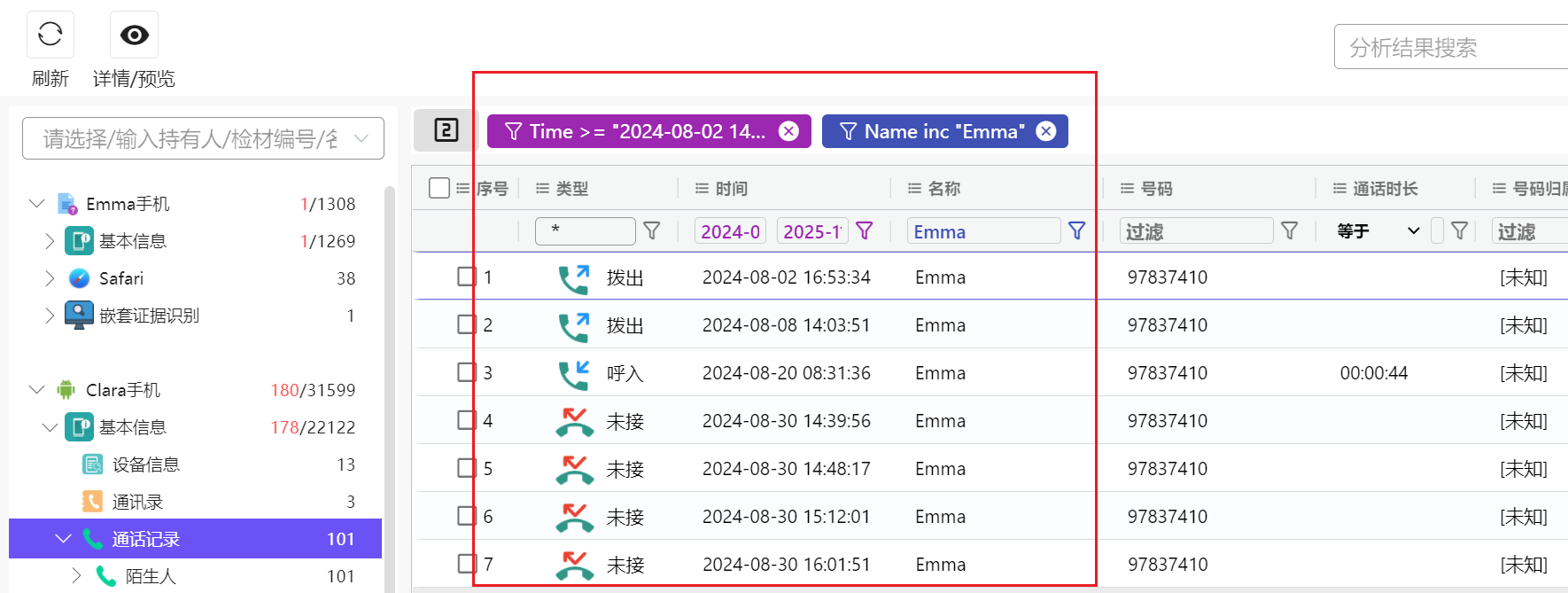Screen dimensions: 1568x593
Task: Click the filter funnel for number column
Action: coord(1289,230)
